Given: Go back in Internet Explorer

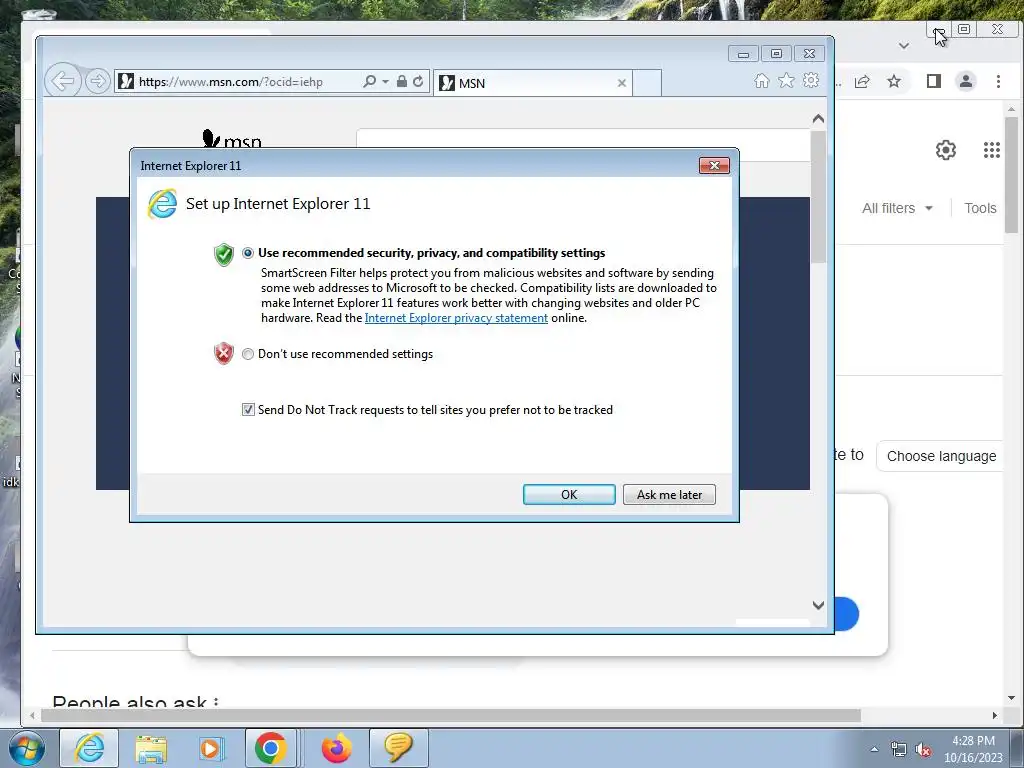Looking at the screenshot, I should [x=63, y=82].
